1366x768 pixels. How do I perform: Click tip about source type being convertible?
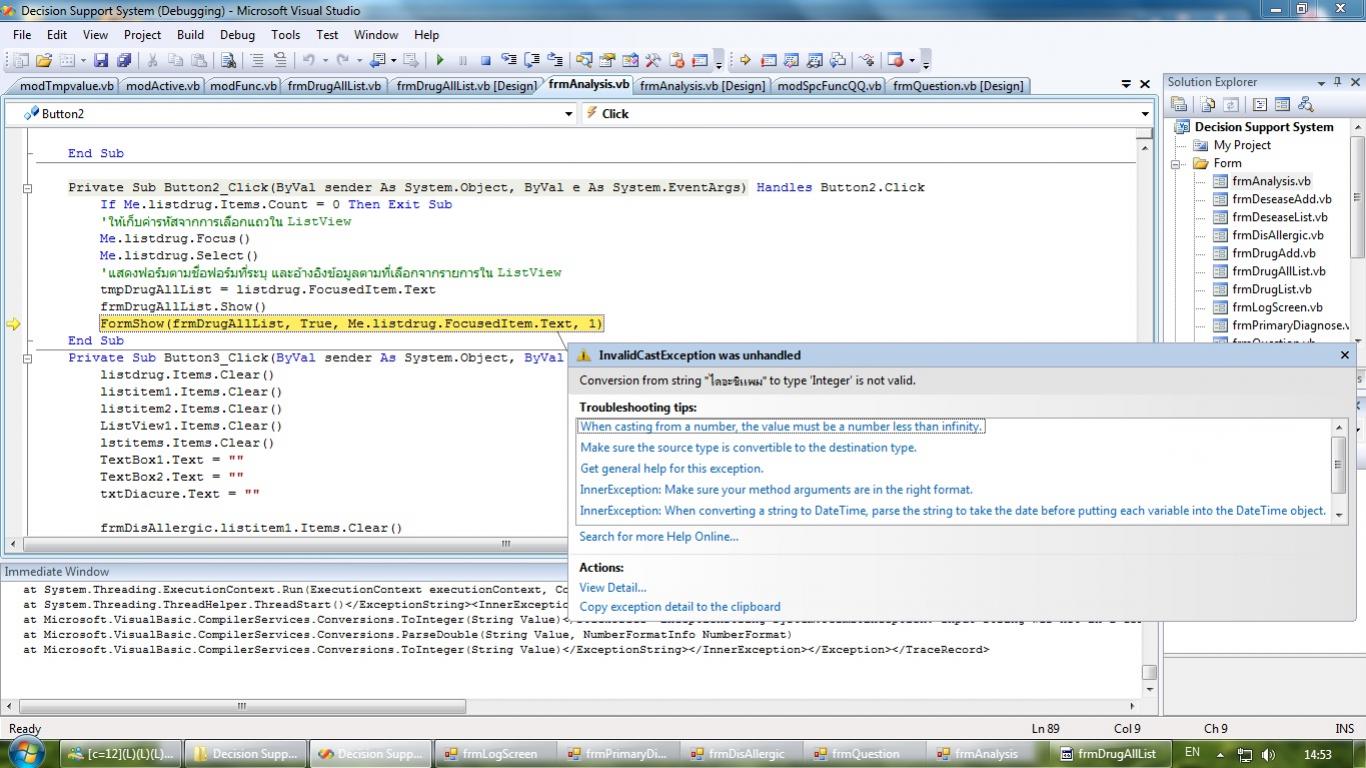[748, 448]
